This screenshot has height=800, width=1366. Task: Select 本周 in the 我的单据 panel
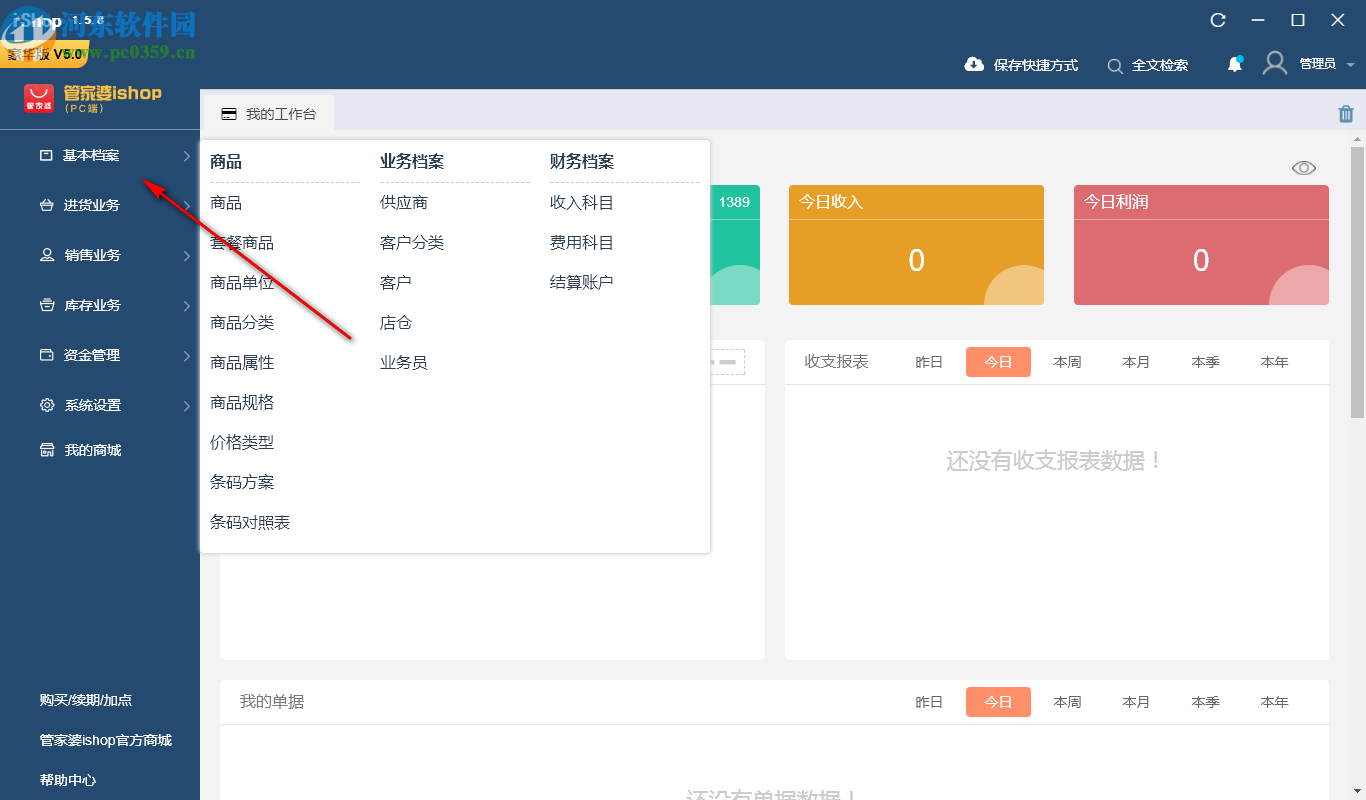1067,702
